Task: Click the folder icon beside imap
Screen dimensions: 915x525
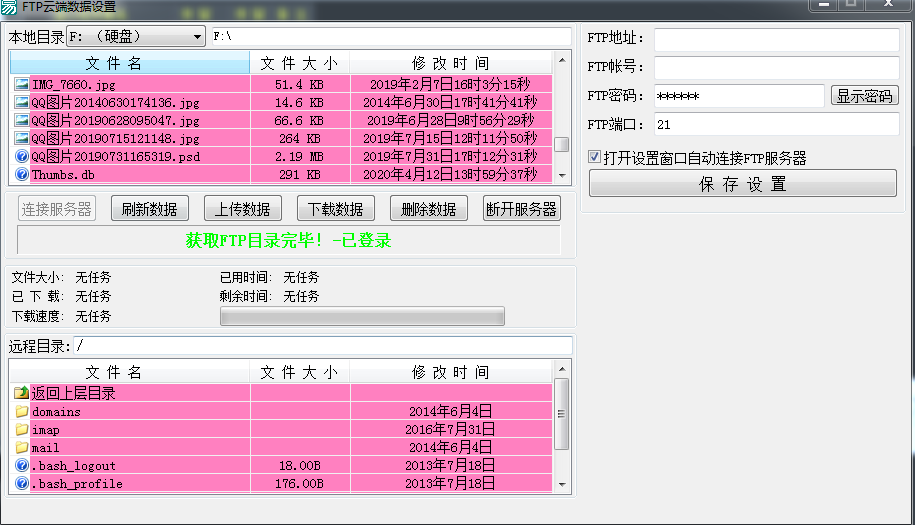Action: 22,429
